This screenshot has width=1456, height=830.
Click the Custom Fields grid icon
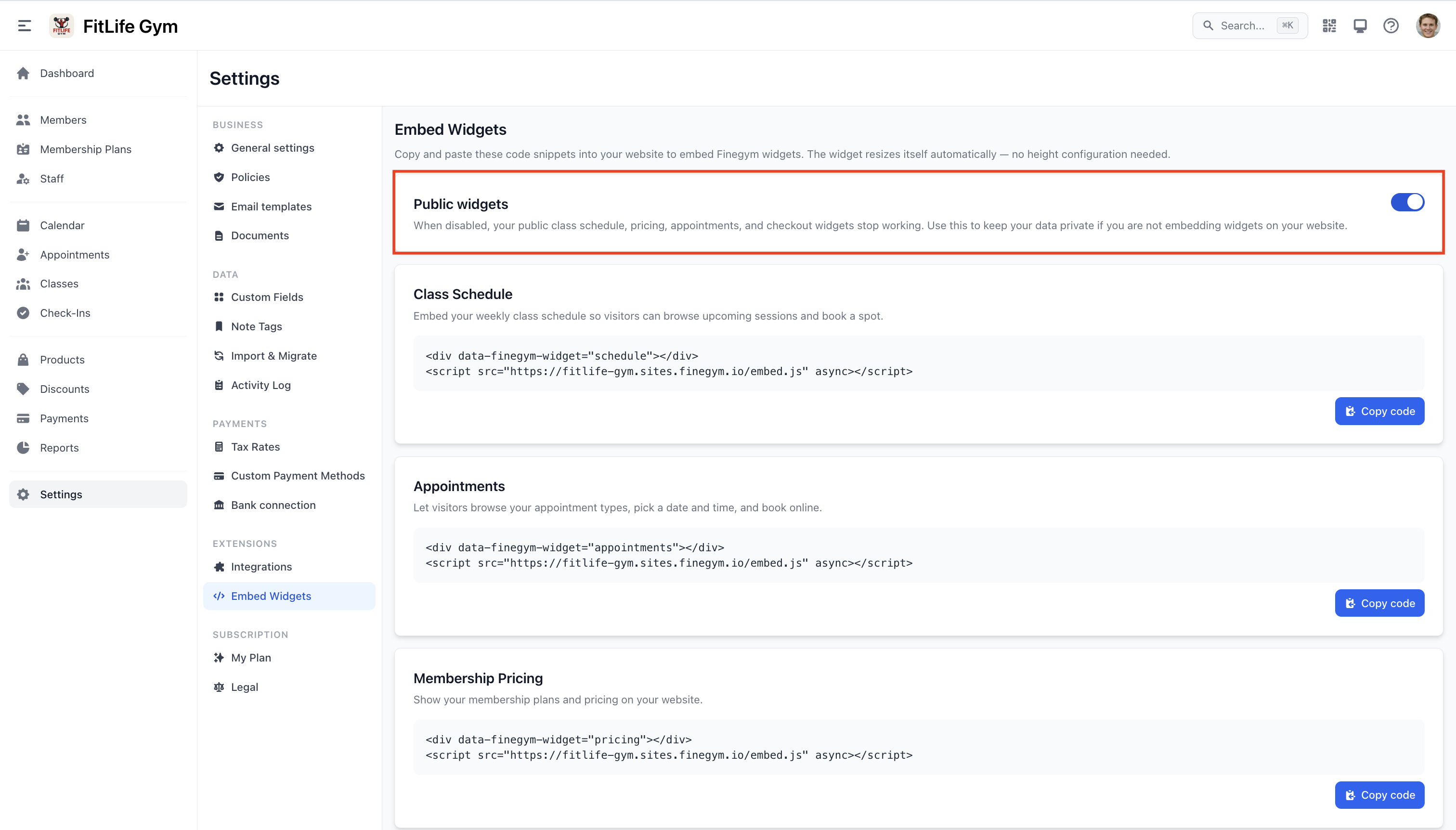click(219, 297)
